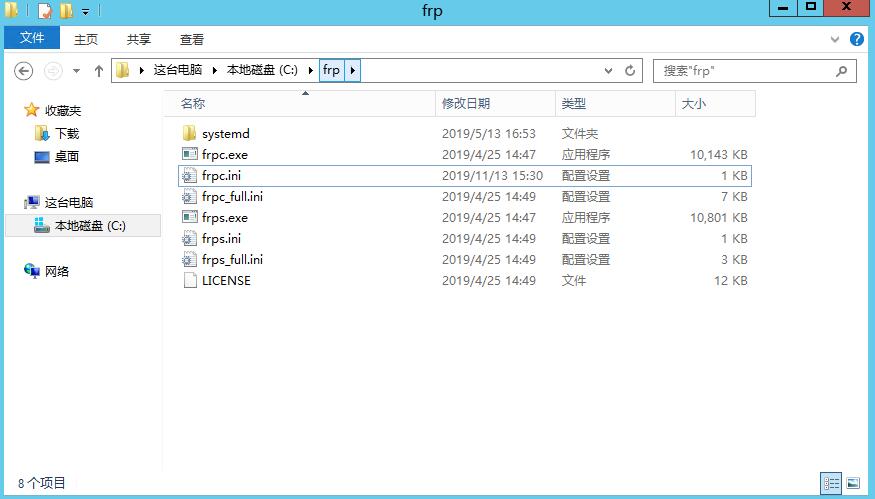875x499 pixels.
Task: Select the frps_full.ini file name
Action: coord(233,260)
